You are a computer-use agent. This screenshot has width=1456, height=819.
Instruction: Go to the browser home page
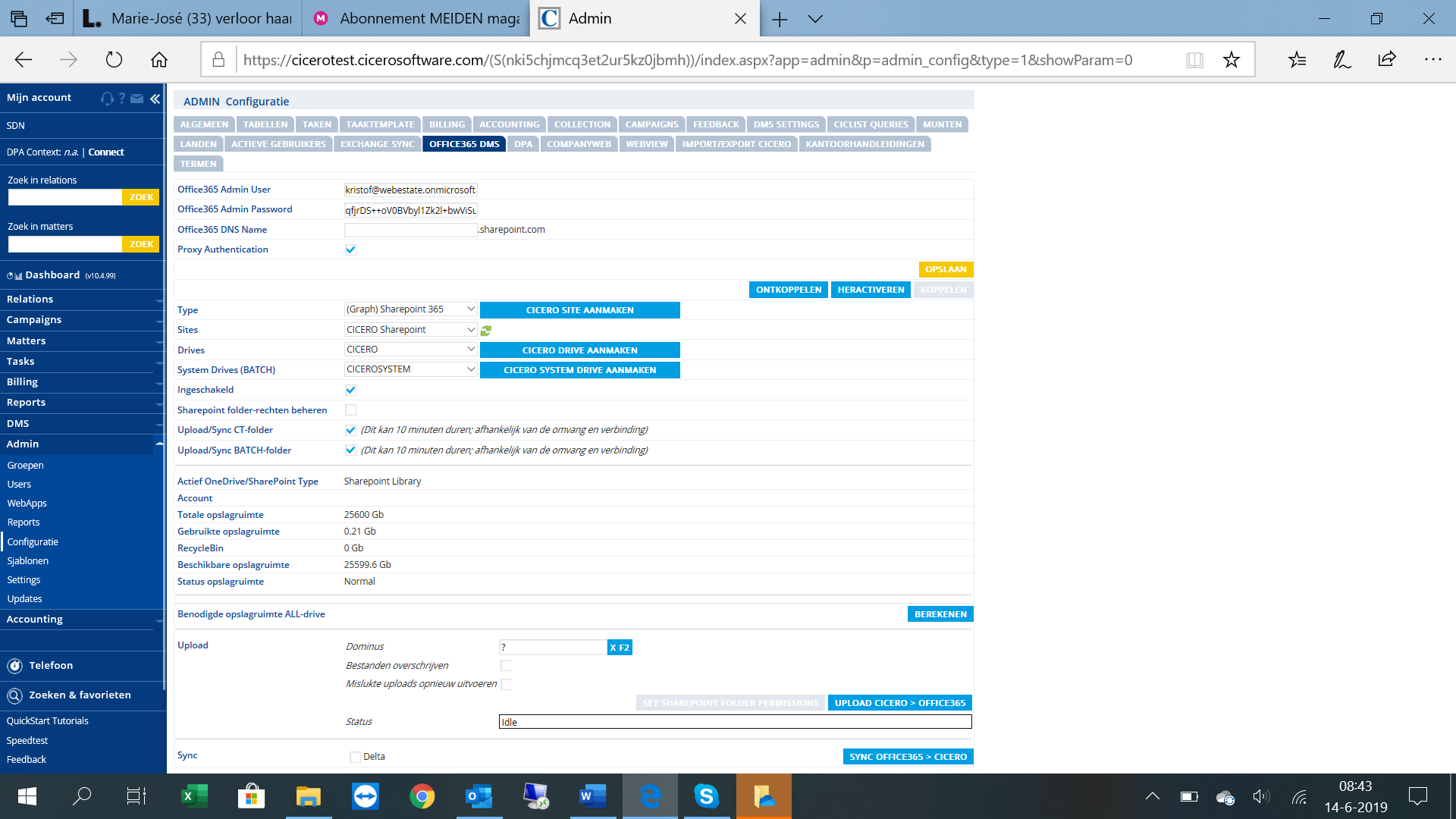pyautogui.click(x=159, y=60)
